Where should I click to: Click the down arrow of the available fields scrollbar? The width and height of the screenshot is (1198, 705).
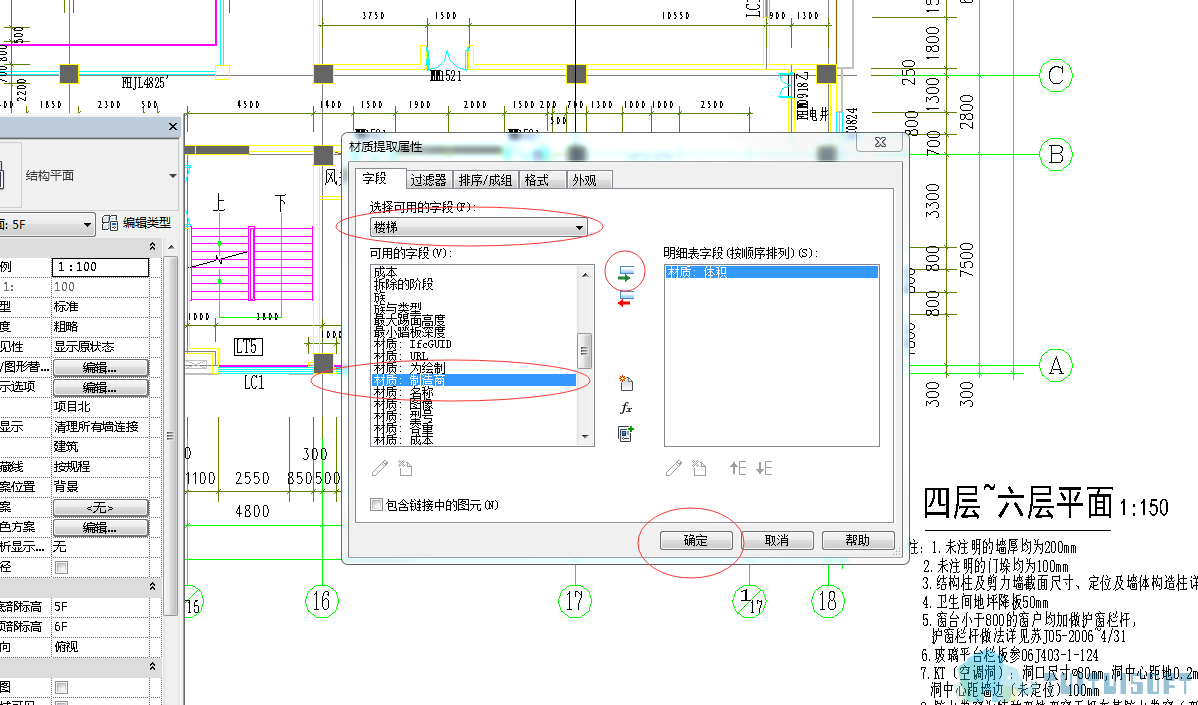[585, 438]
